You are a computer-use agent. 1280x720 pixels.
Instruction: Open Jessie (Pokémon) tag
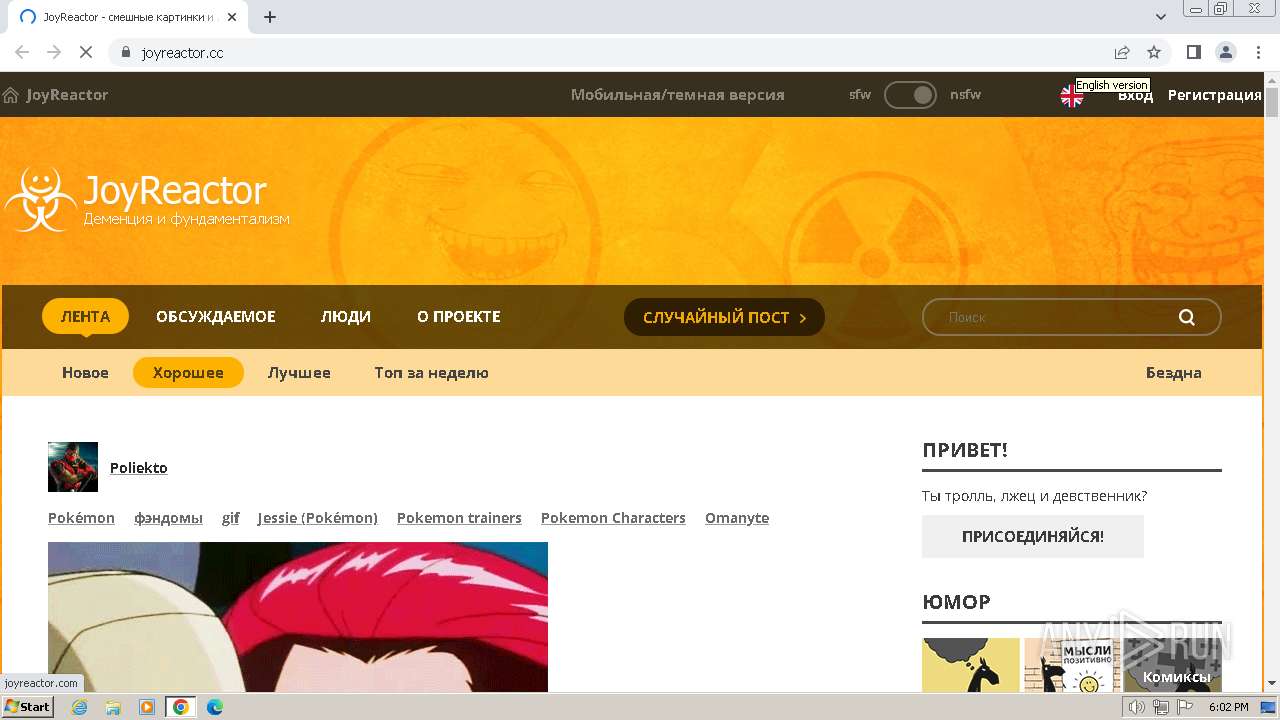pos(317,517)
